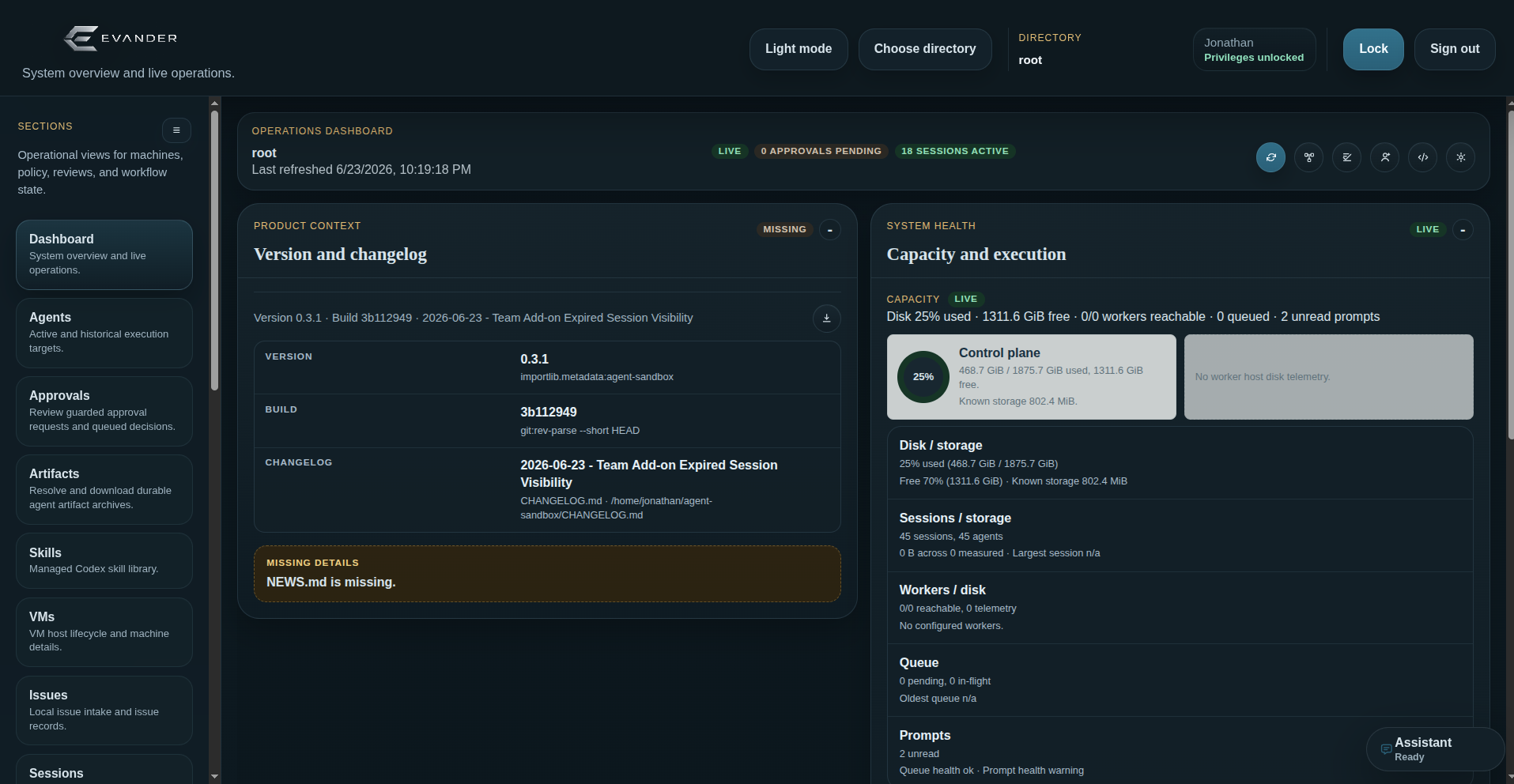Screen dimensions: 1514x784
Task: Click the main page vertical scrollbar
Action: tap(1511, 275)
